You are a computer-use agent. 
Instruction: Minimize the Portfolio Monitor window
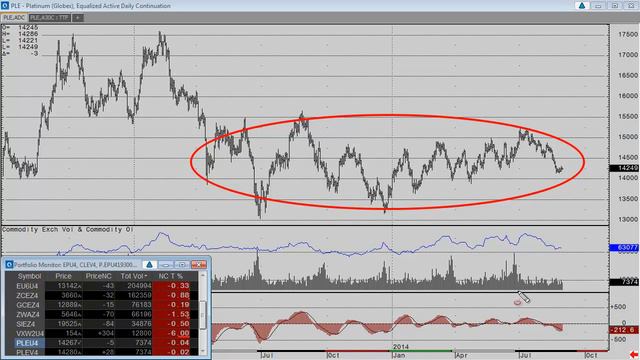click(166, 265)
